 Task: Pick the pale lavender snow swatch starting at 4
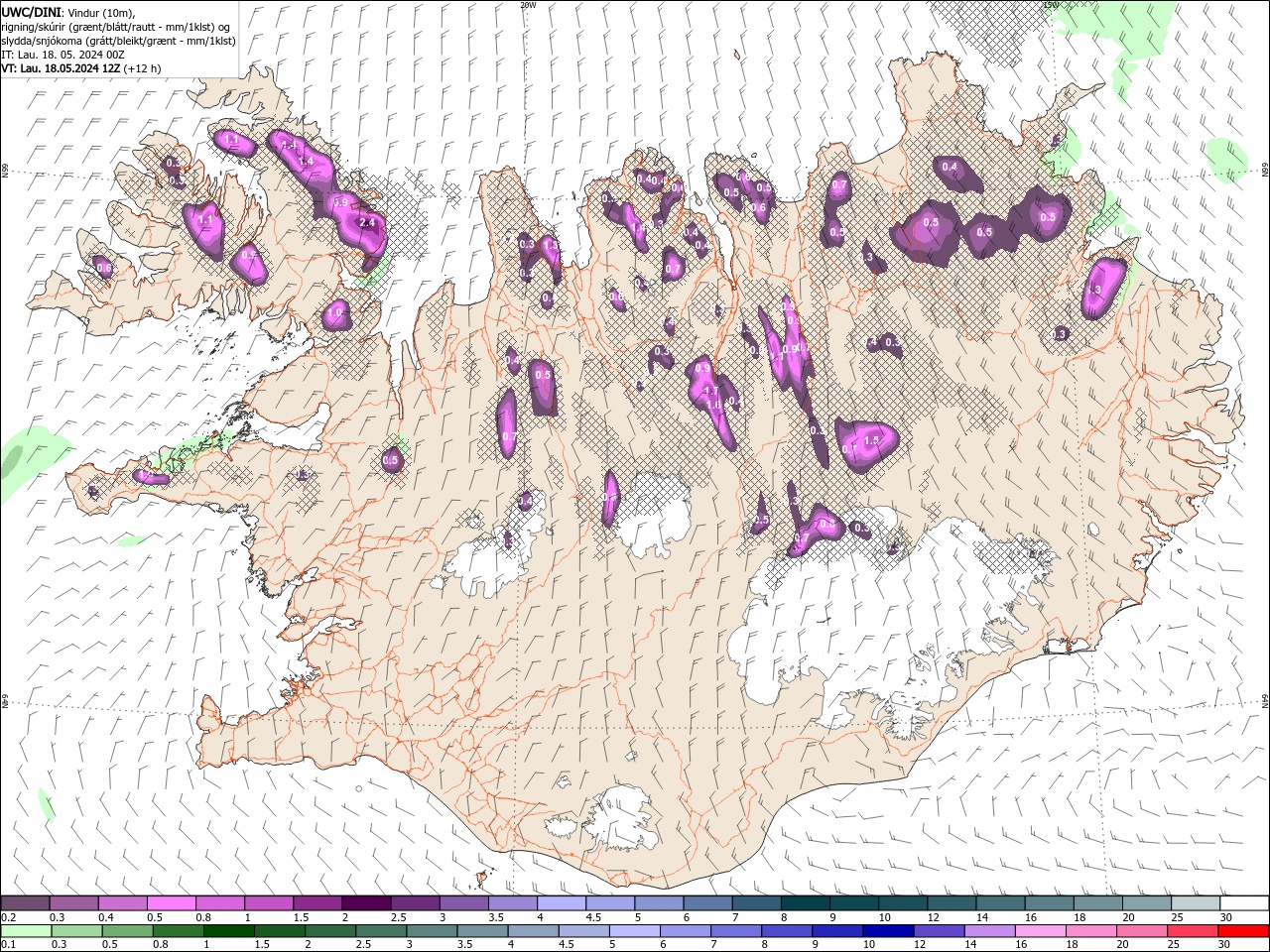pyautogui.click(x=562, y=903)
